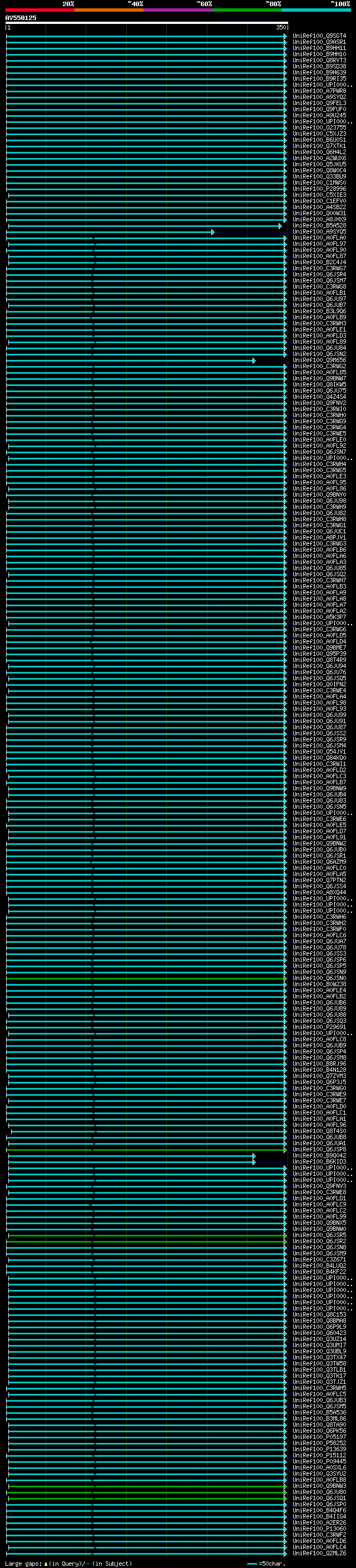Select the UniRef100_B6KID3 label
This screenshot has height=1568, width=356.
click(319, 1161)
